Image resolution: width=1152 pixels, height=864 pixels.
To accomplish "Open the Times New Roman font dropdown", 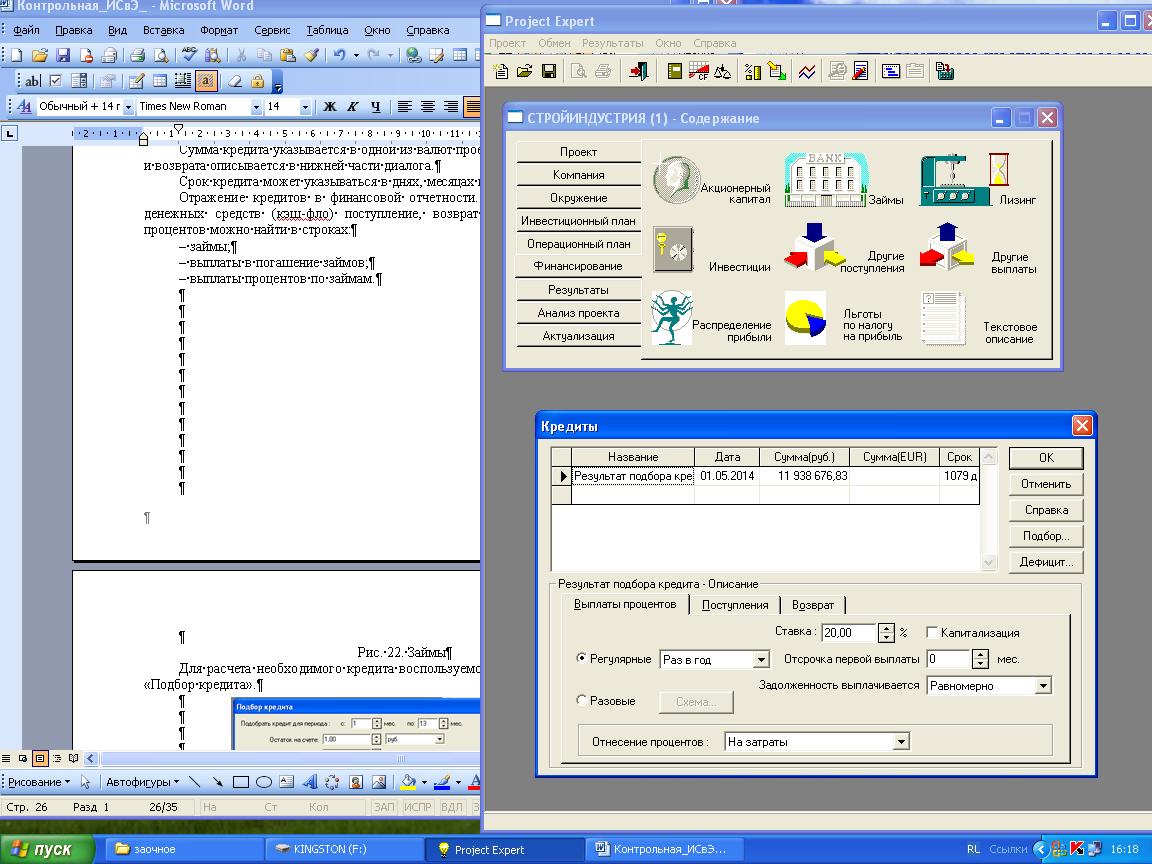I will 256,107.
